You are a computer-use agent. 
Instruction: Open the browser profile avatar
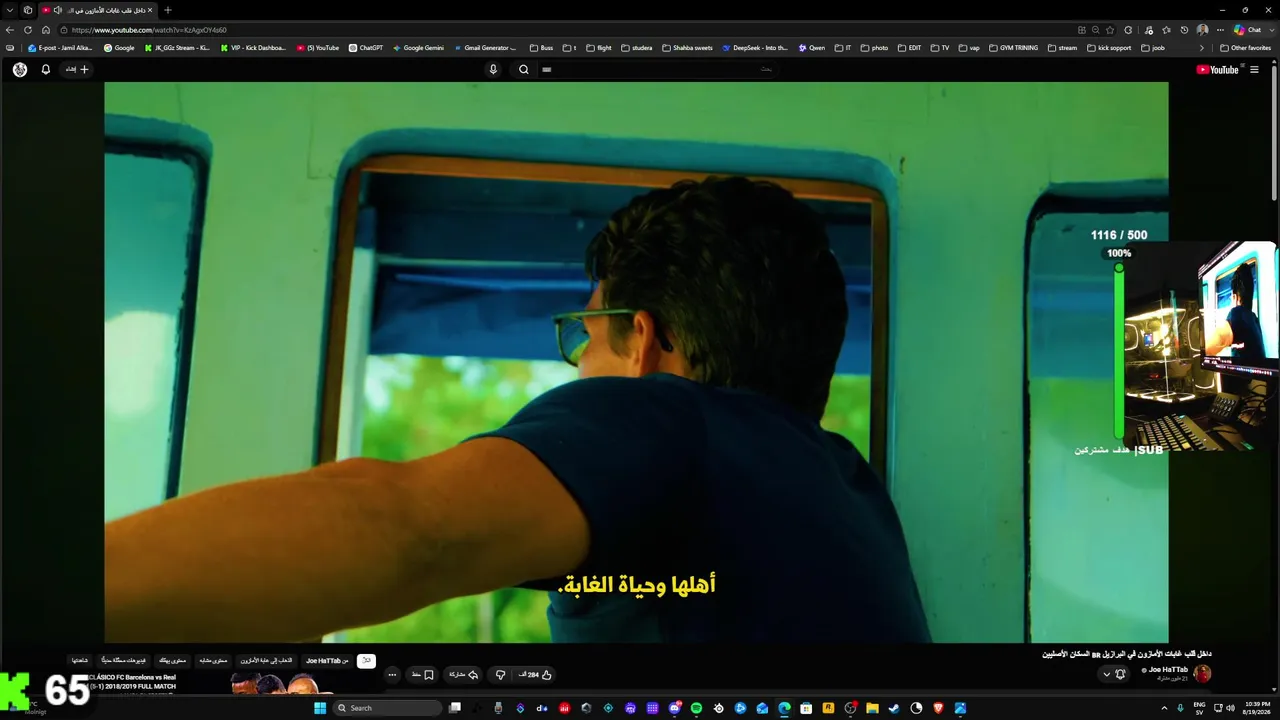pos(1202,30)
